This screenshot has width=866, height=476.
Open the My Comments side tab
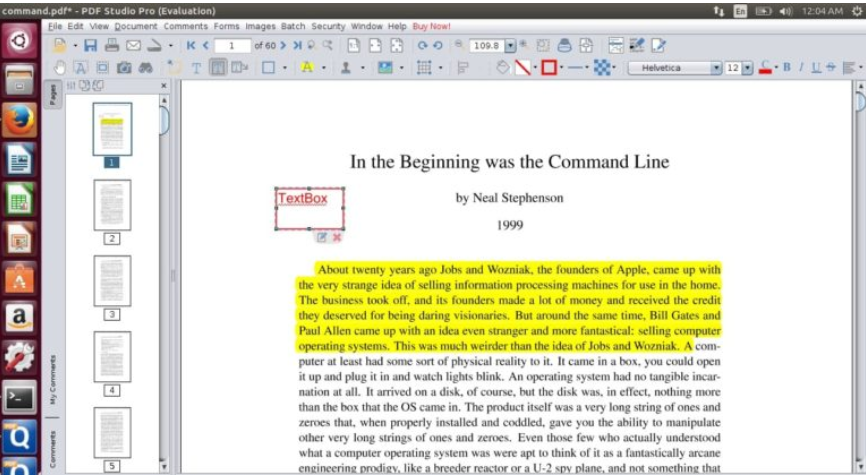(52, 379)
